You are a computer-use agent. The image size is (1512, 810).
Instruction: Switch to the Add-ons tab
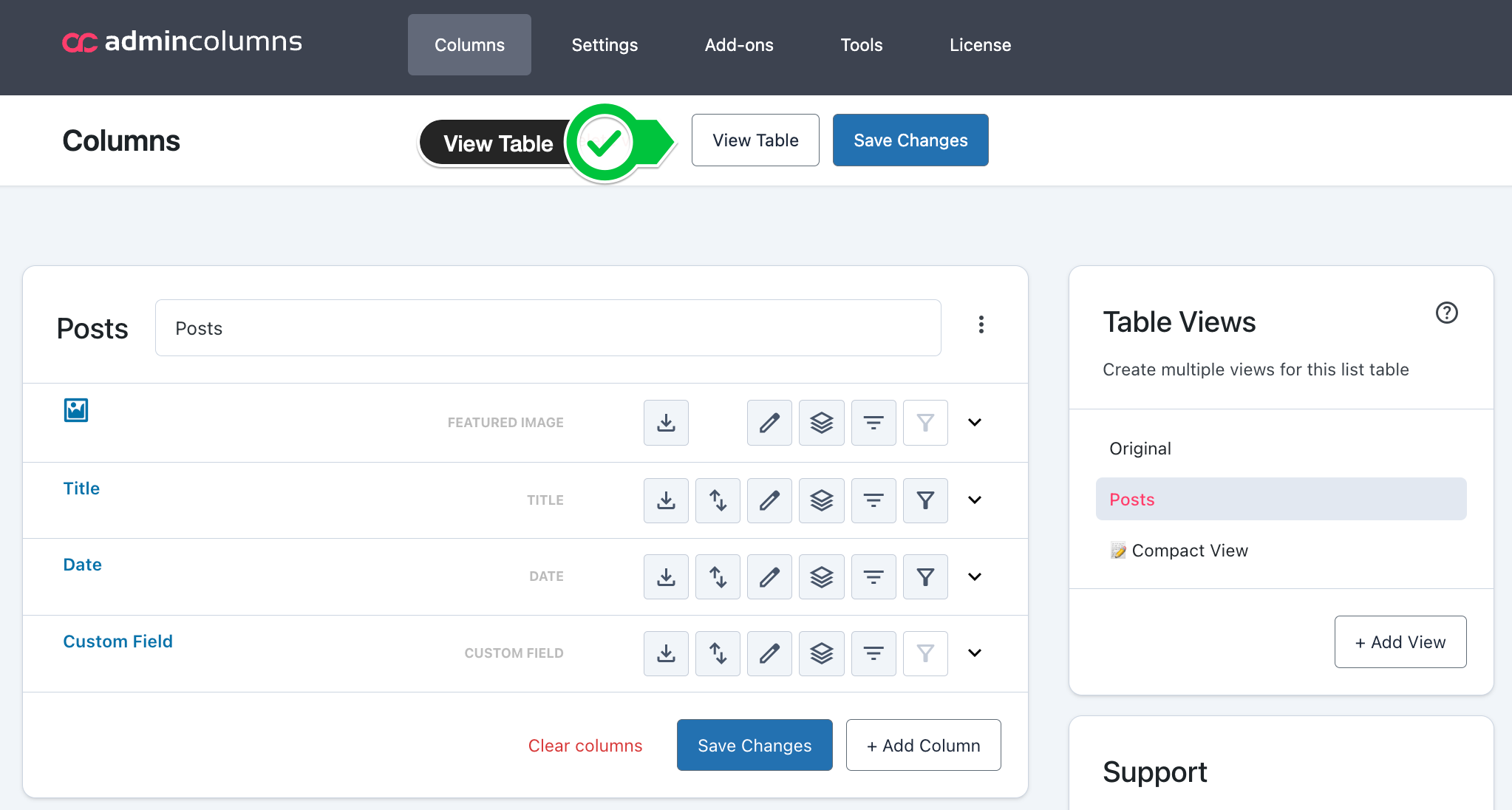coord(739,45)
